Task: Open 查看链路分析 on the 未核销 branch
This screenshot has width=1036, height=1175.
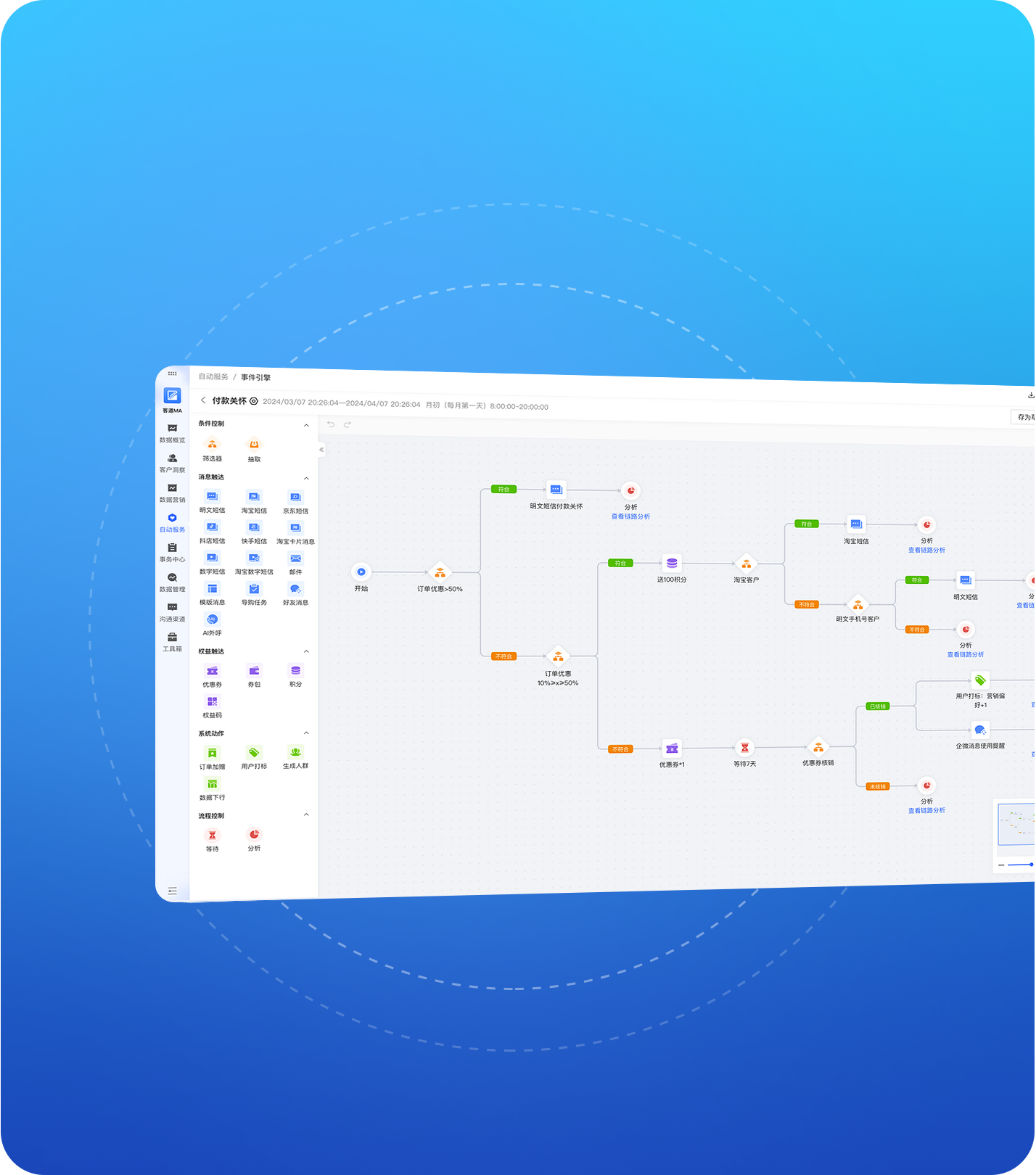Action: coord(926,810)
